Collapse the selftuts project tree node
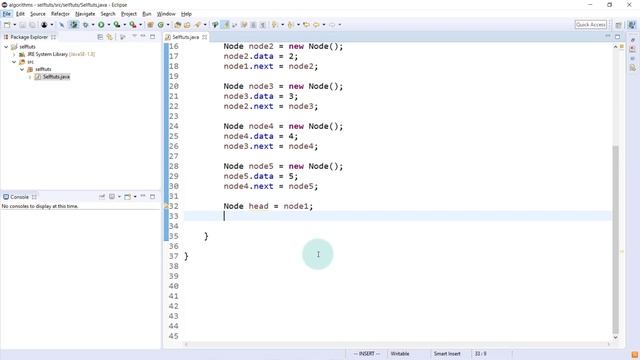The image size is (640, 360). coord(6,47)
